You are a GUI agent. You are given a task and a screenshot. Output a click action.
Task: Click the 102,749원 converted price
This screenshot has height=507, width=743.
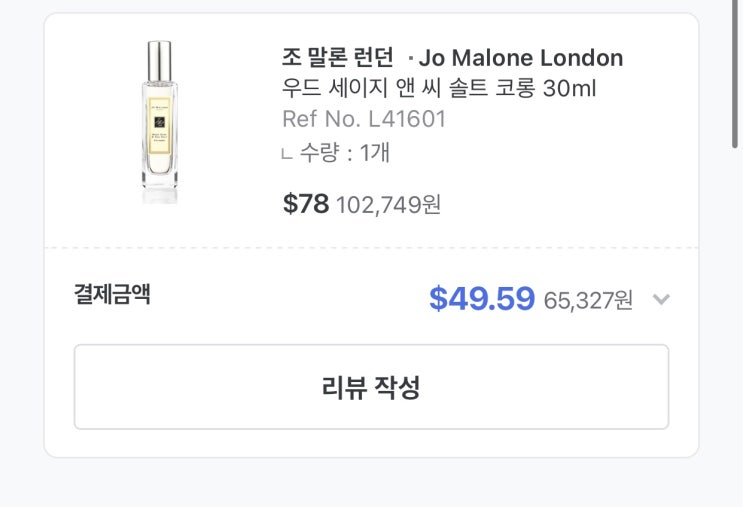pos(388,205)
